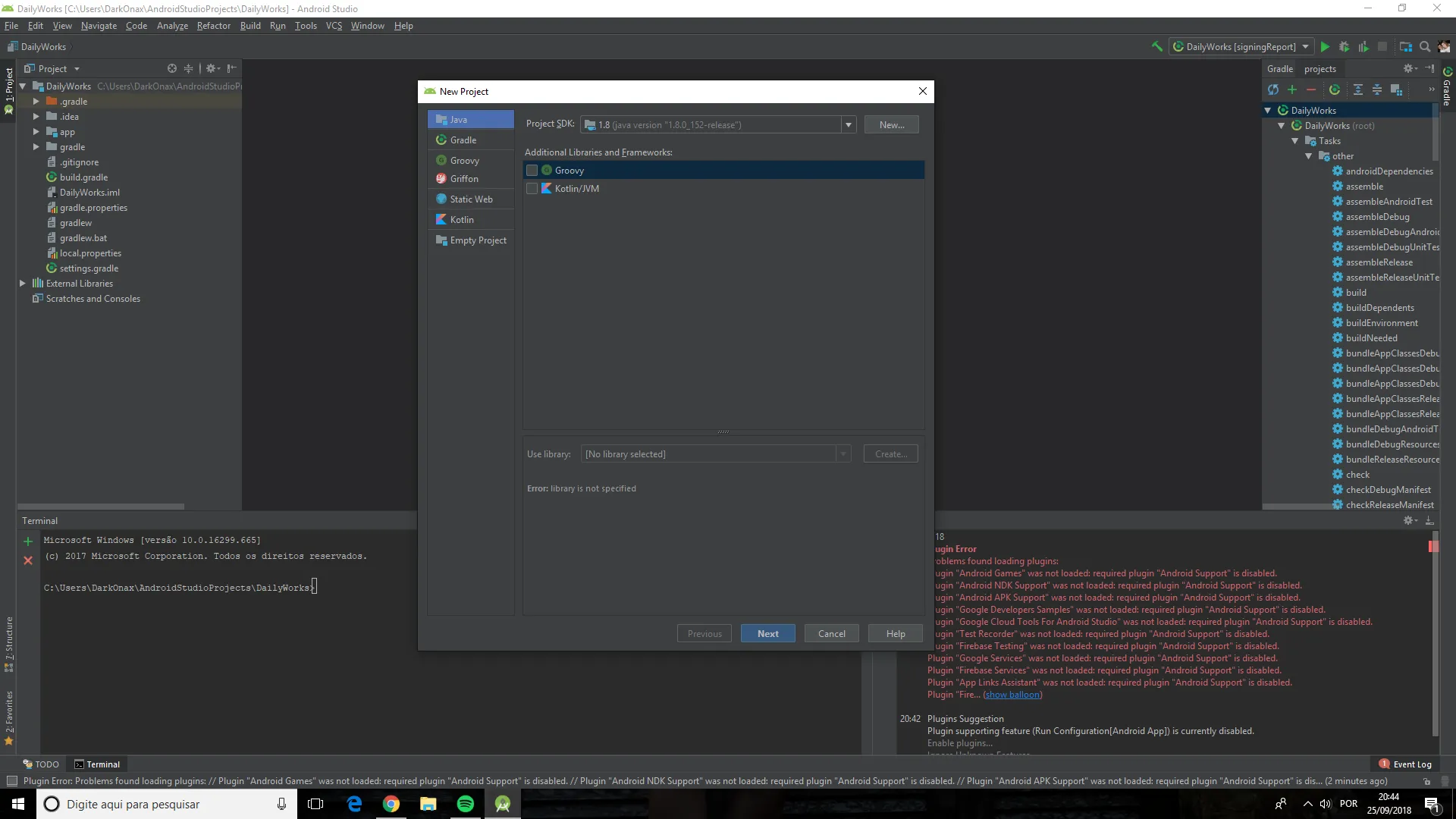The height and width of the screenshot is (819, 1456).
Task: Open Project Structure icon in toolbar
Action: tap(1405, 47)
